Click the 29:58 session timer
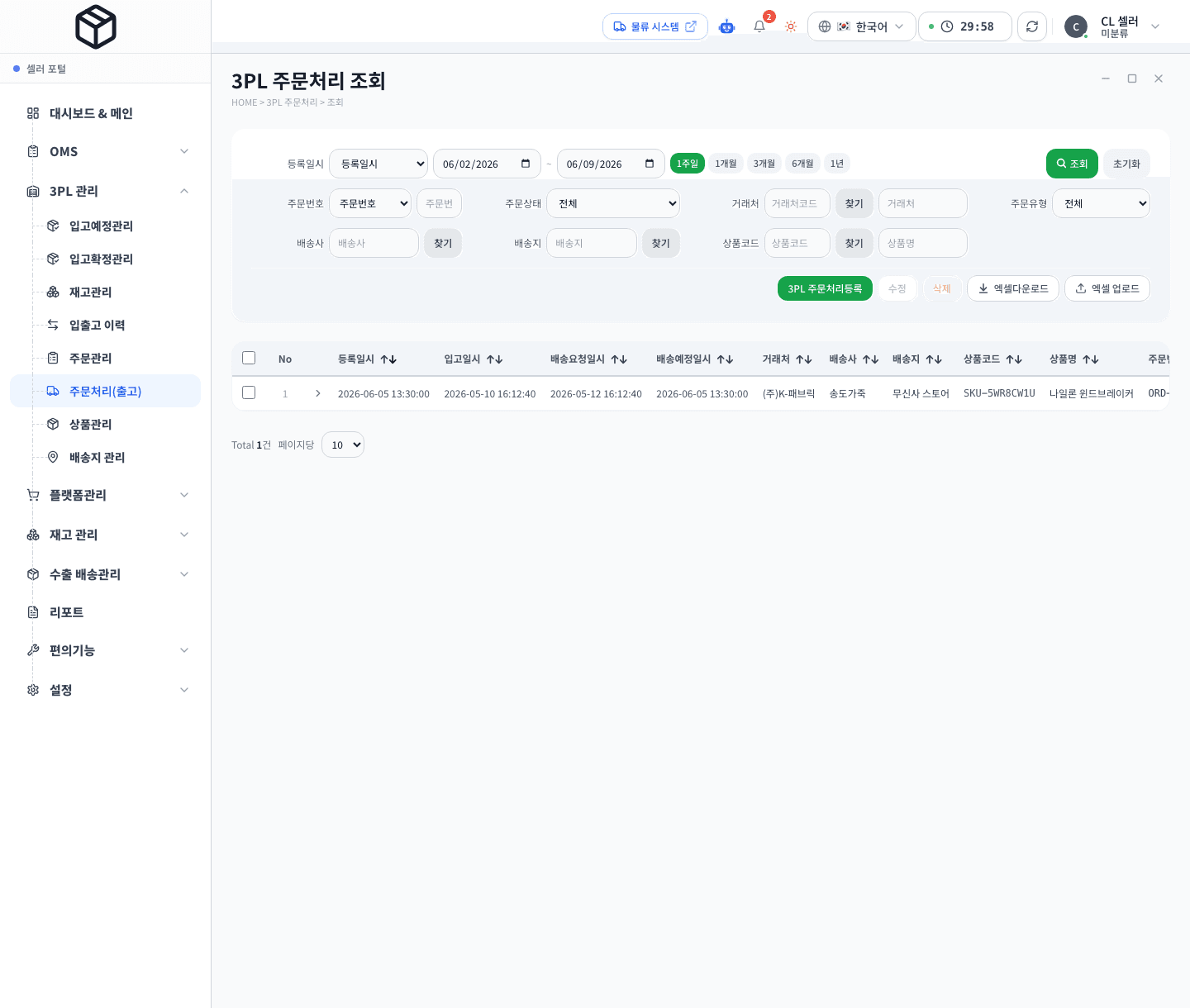The width and height of the screenshot is (1190, 1008). pyautogui.click(x=965, y=26)
